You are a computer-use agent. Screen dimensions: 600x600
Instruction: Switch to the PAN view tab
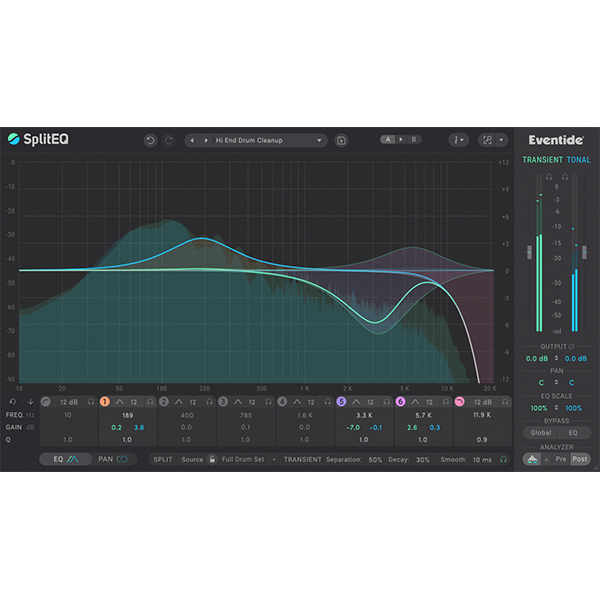click(112, 459)
